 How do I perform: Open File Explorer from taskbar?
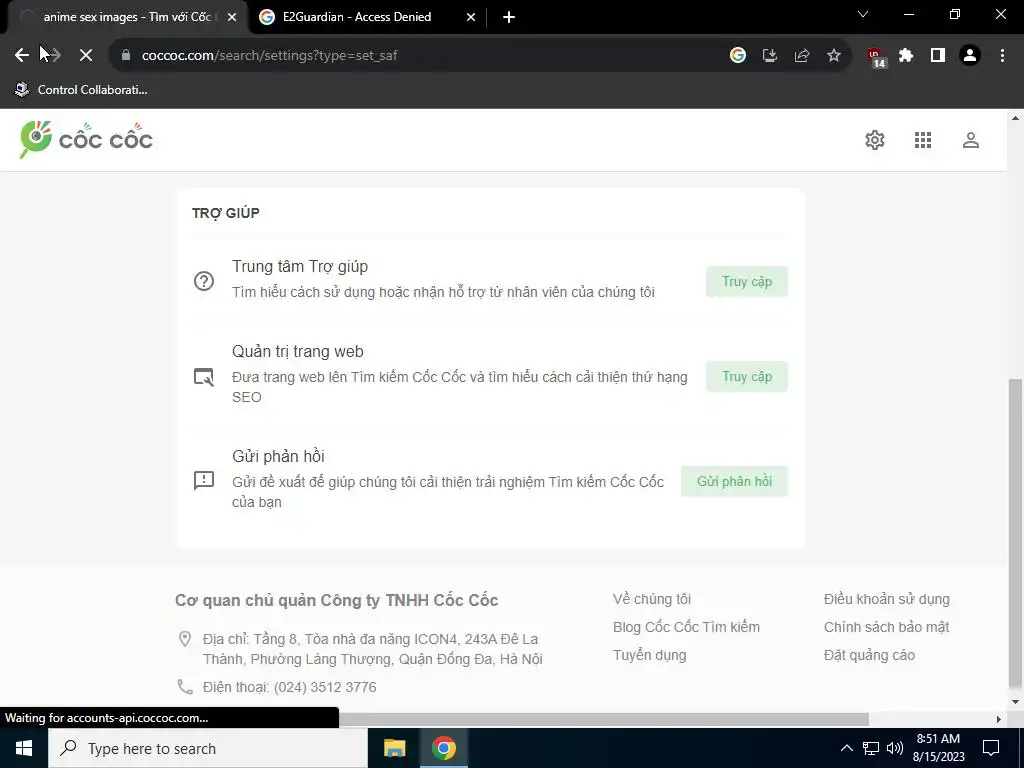point(394,748)
